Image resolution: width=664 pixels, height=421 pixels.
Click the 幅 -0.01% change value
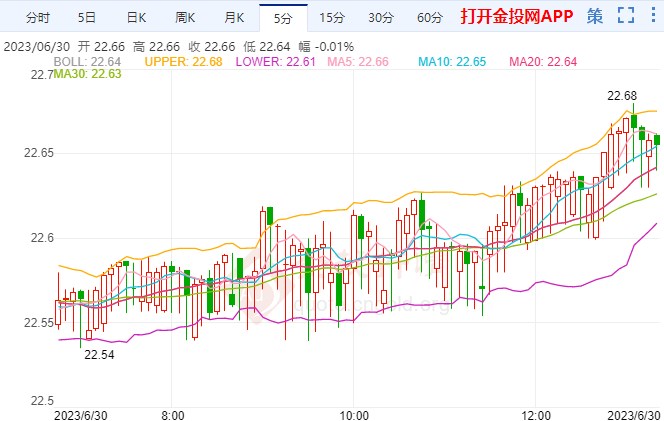click(x=326, y=47)
